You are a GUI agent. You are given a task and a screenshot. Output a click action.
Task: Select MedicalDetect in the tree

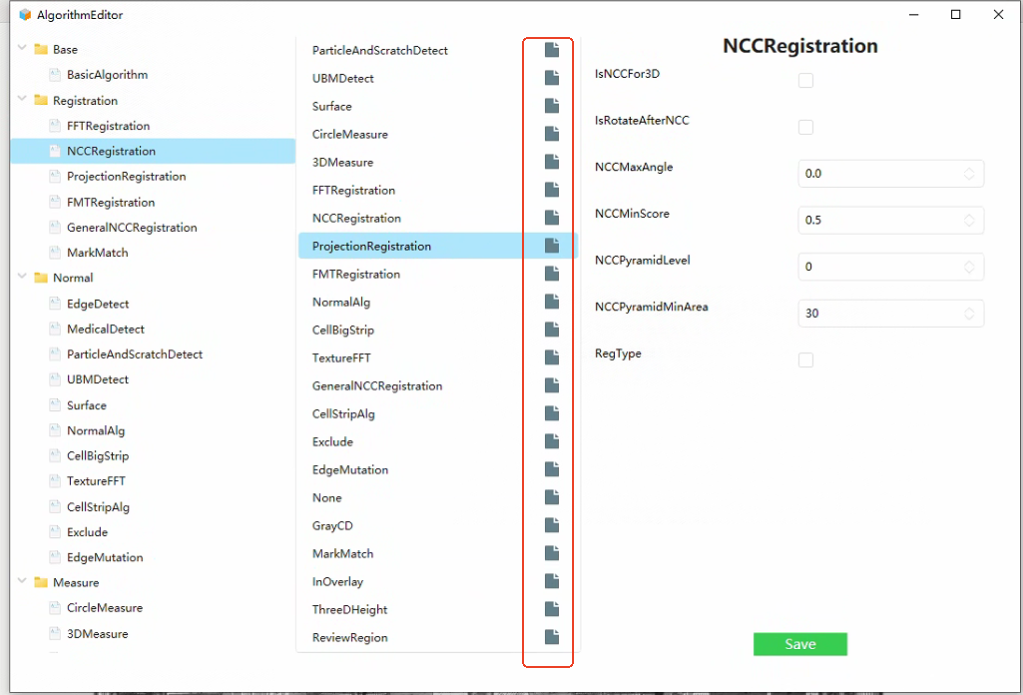[x=106, y=329]
